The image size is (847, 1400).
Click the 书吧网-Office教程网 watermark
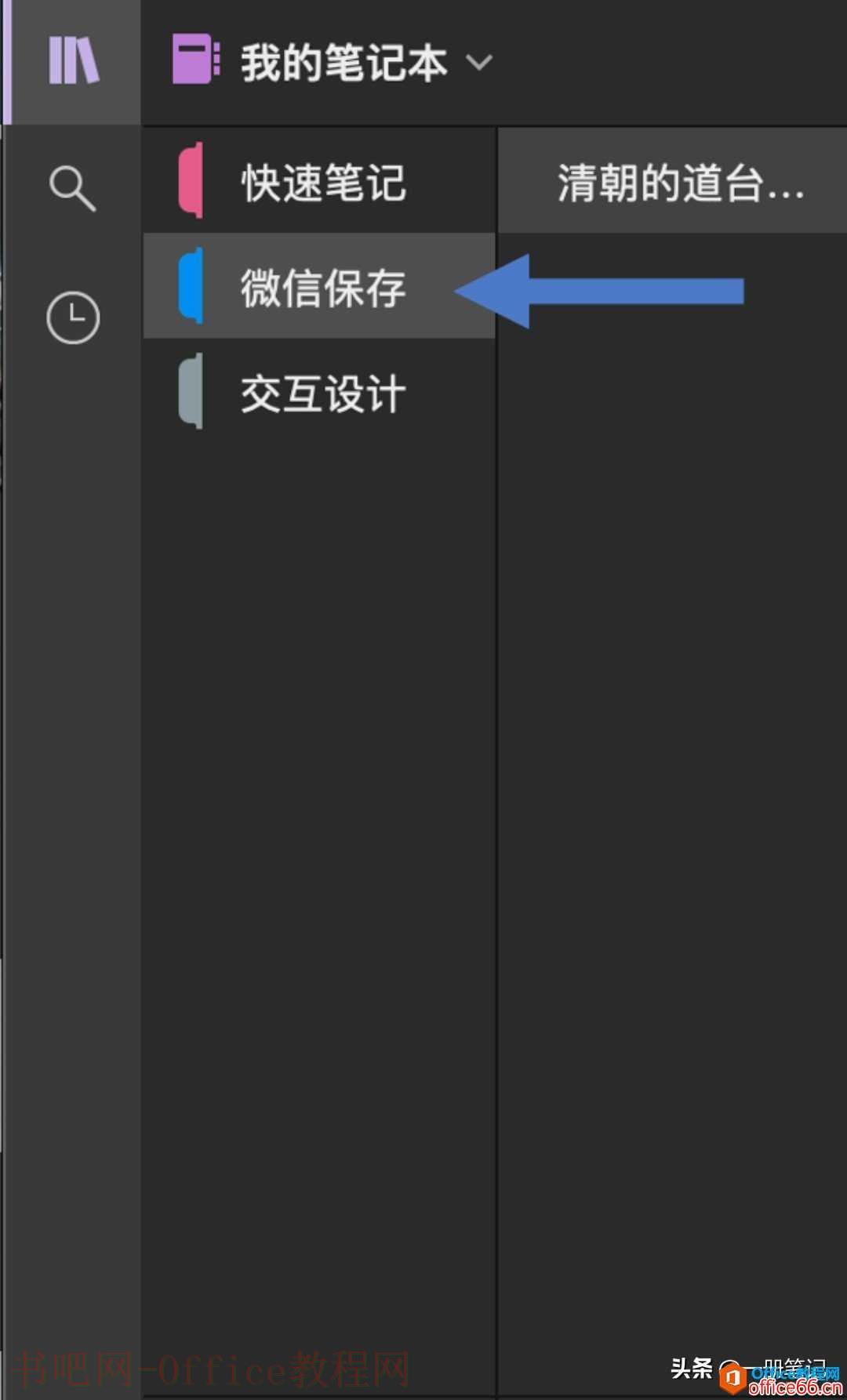[212, 1369]
